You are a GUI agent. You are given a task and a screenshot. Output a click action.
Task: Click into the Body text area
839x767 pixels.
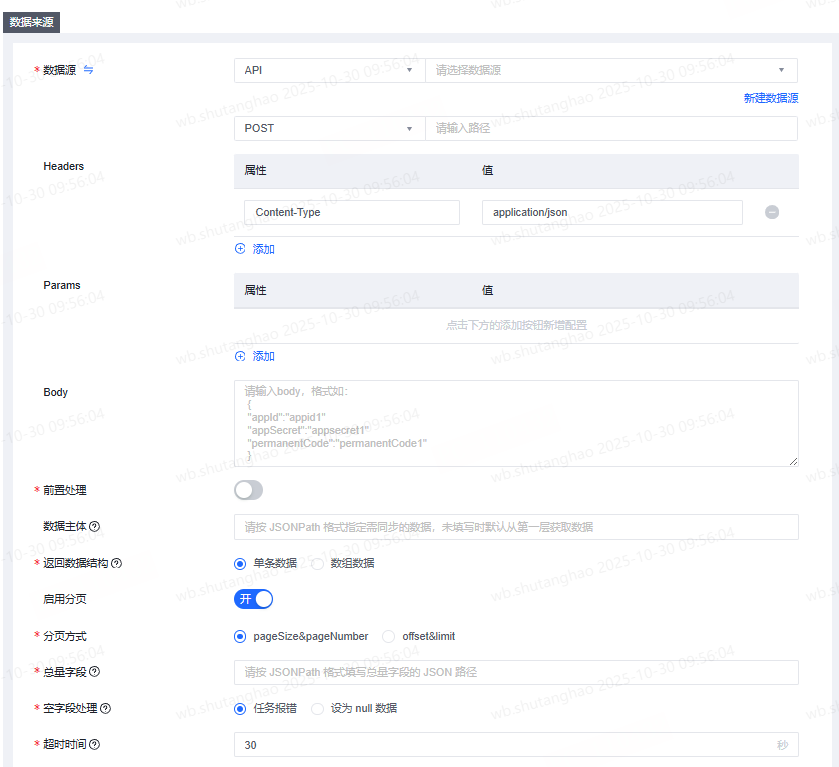[516, 422]
